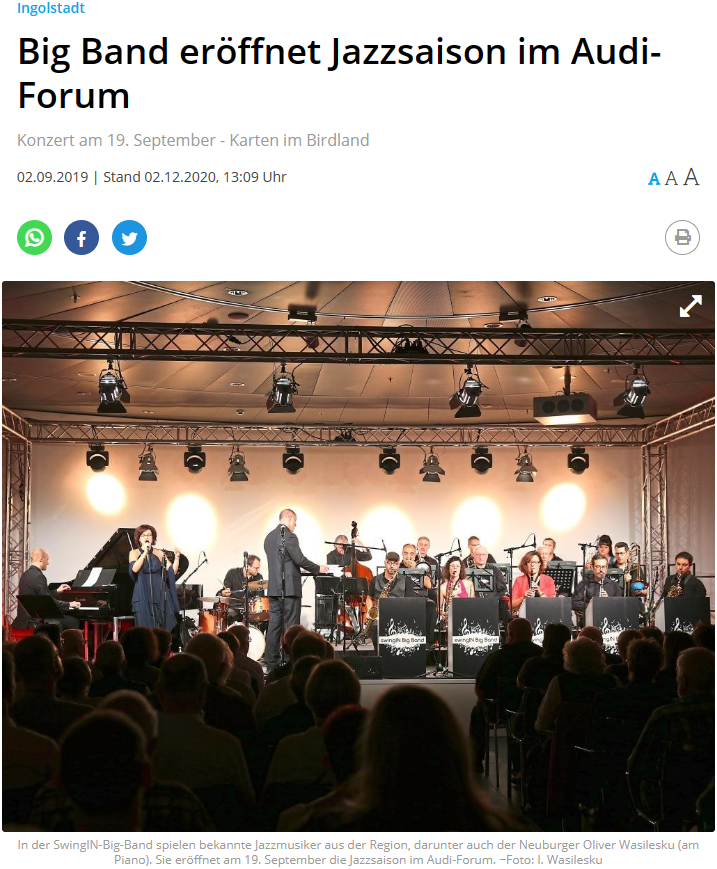
Task: Click the publication date 02.09.2019
Action: tap(53, 177)
